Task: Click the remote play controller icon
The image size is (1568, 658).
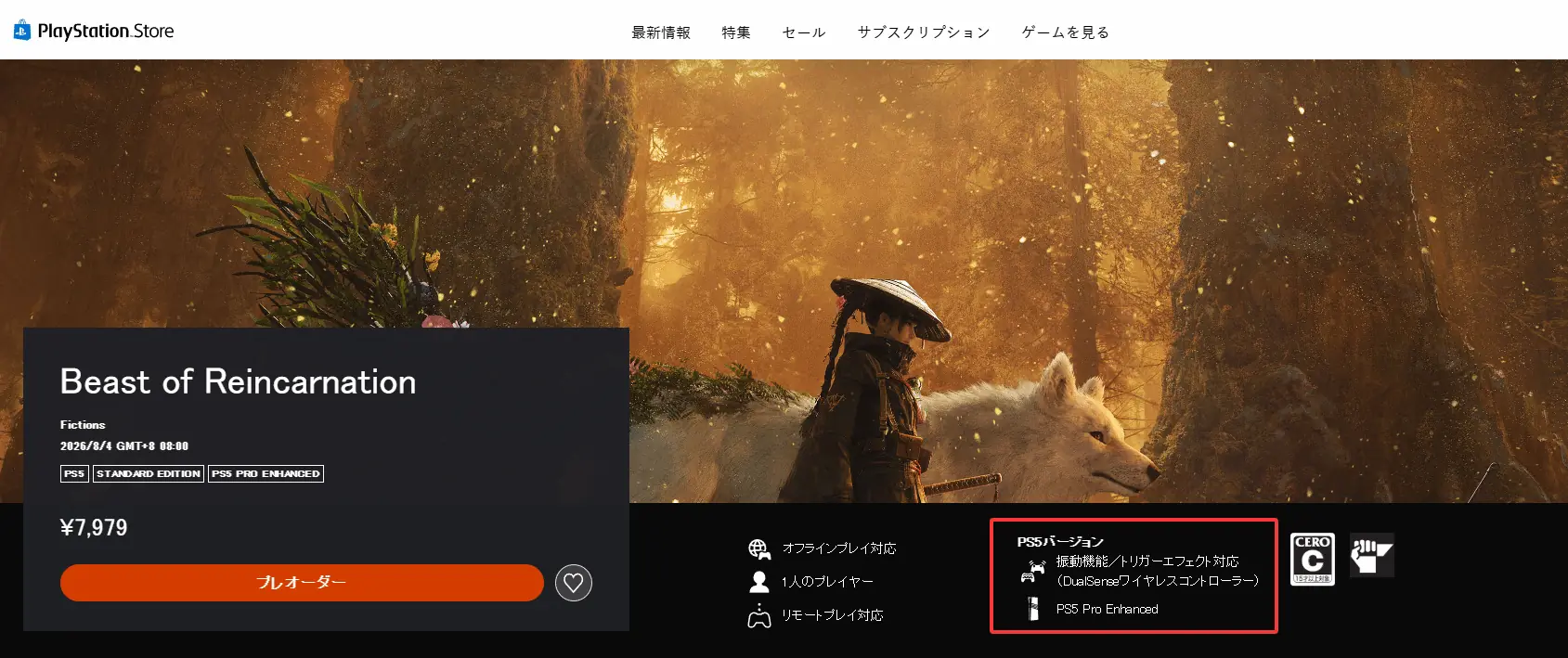Action: [x=759, y=615]
